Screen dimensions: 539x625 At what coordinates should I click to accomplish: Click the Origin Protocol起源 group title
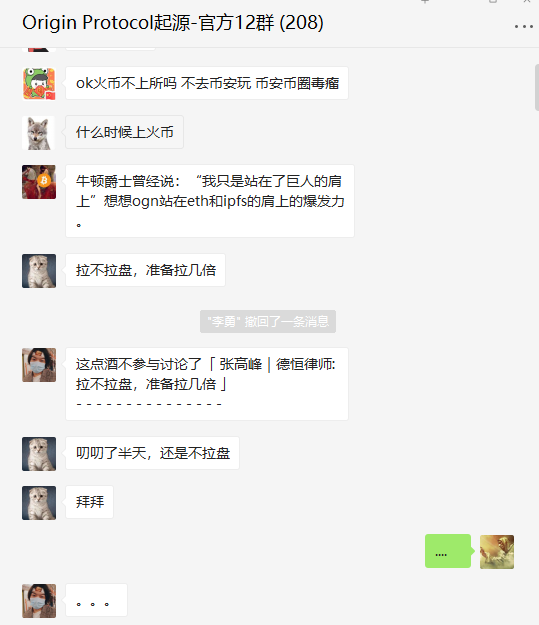pos(173,22)
